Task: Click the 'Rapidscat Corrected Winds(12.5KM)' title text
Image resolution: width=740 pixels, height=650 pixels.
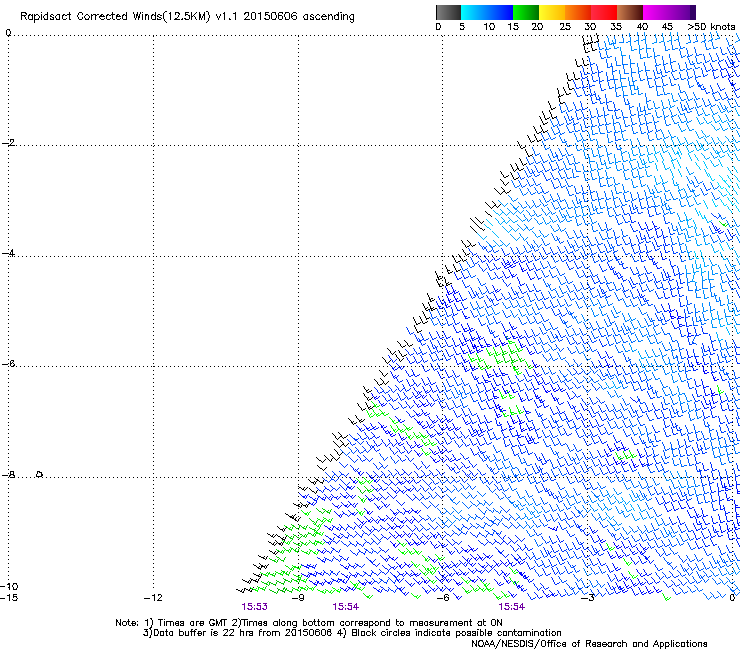Action: click(115, 17)
